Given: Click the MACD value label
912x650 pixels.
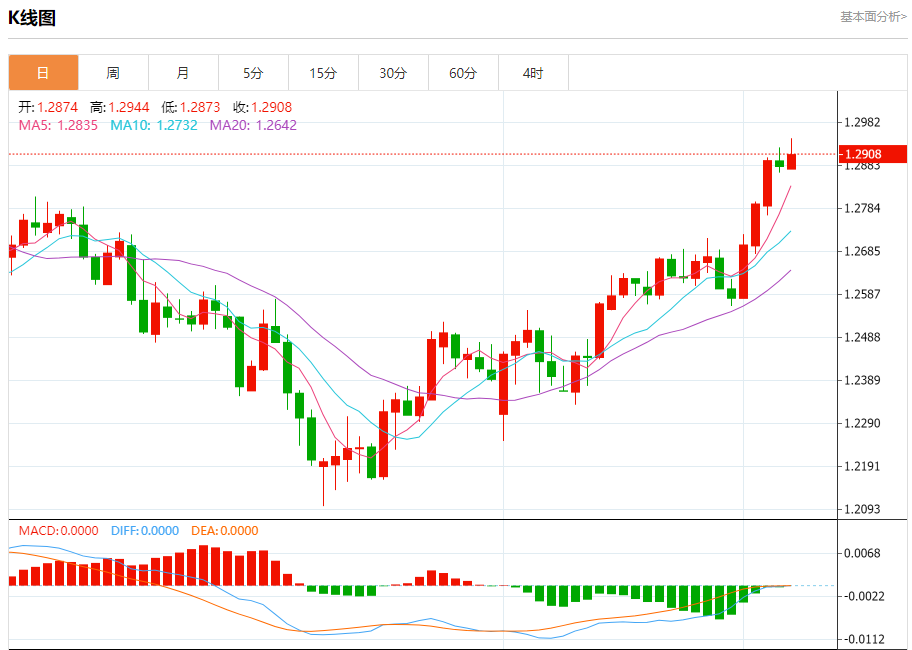Looking at the screenshot, I should tap(58, 531).
